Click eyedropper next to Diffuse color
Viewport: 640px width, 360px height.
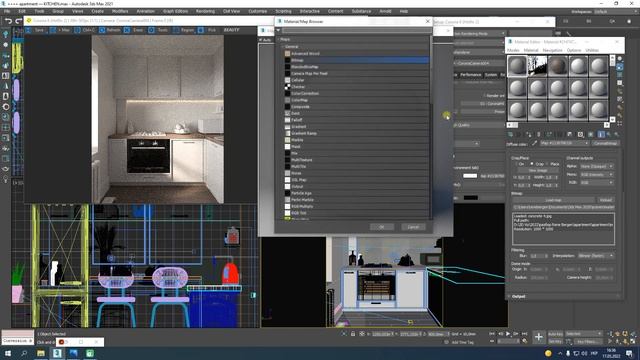[x=534, y=143]
